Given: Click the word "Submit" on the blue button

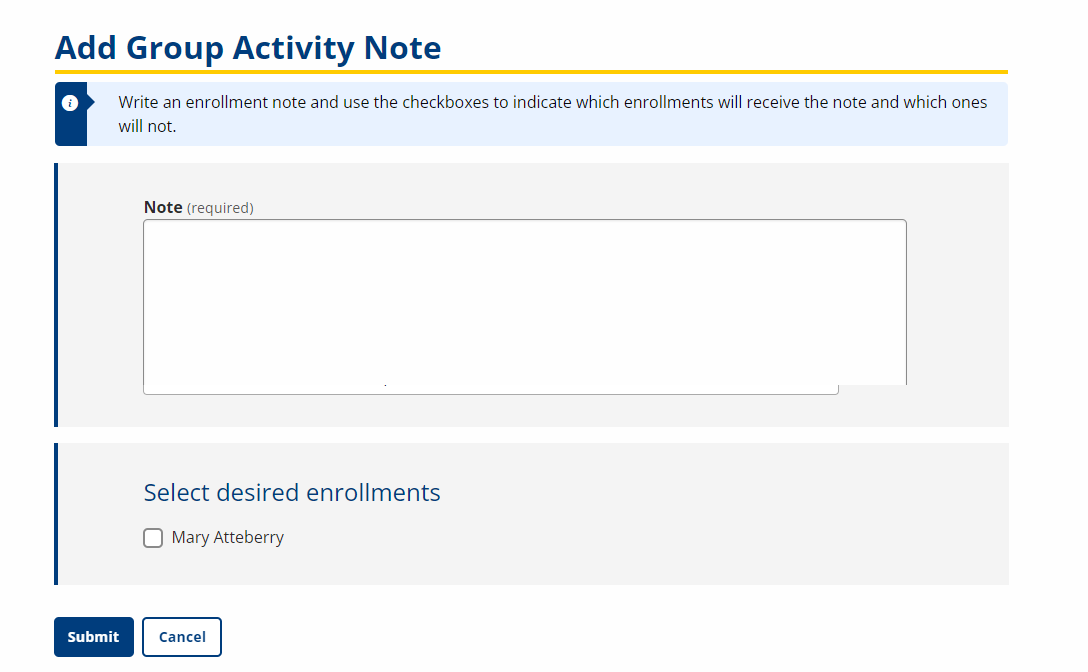Looking at the screenshot, I should pos(93,637).
